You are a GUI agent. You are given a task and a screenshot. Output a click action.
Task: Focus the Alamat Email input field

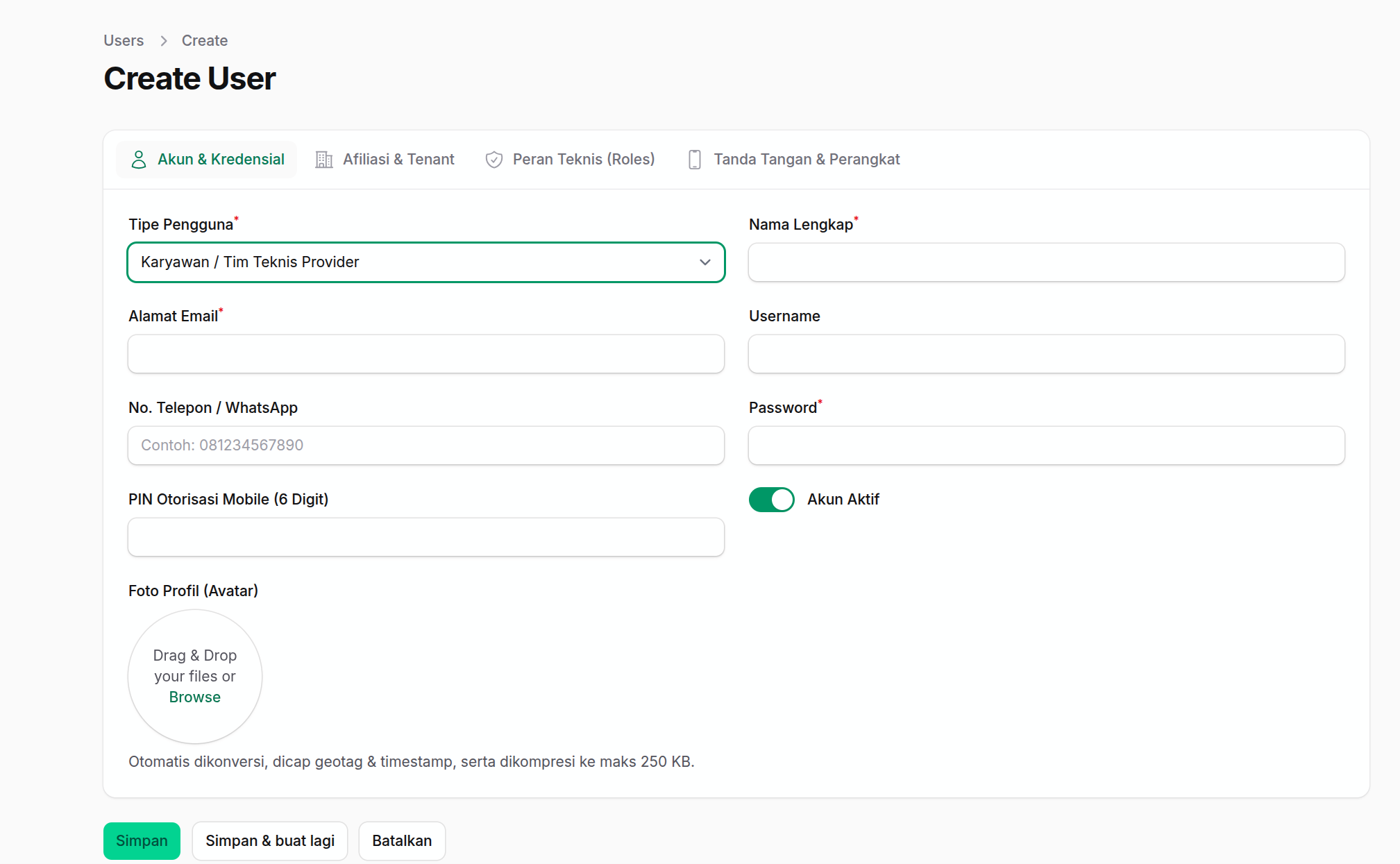pyautogui.click(x=426, y=354)
